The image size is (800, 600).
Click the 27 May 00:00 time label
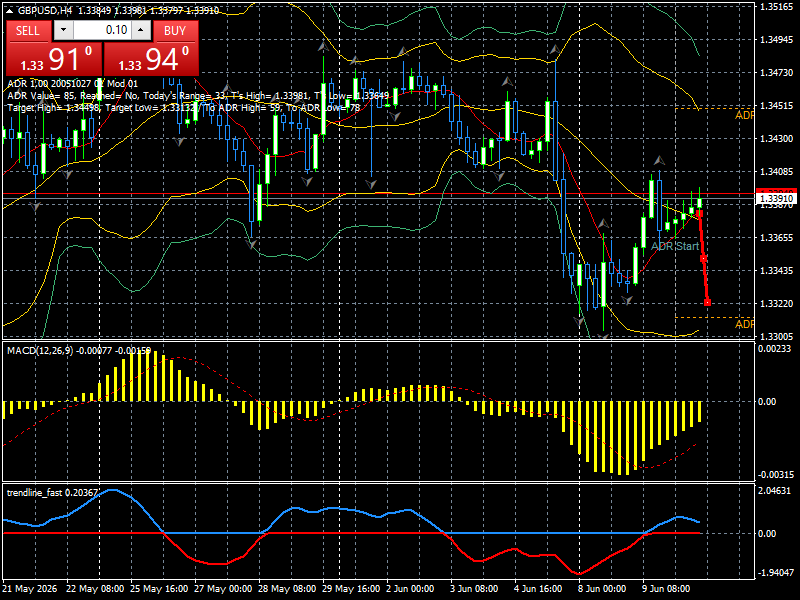(223, 588)
